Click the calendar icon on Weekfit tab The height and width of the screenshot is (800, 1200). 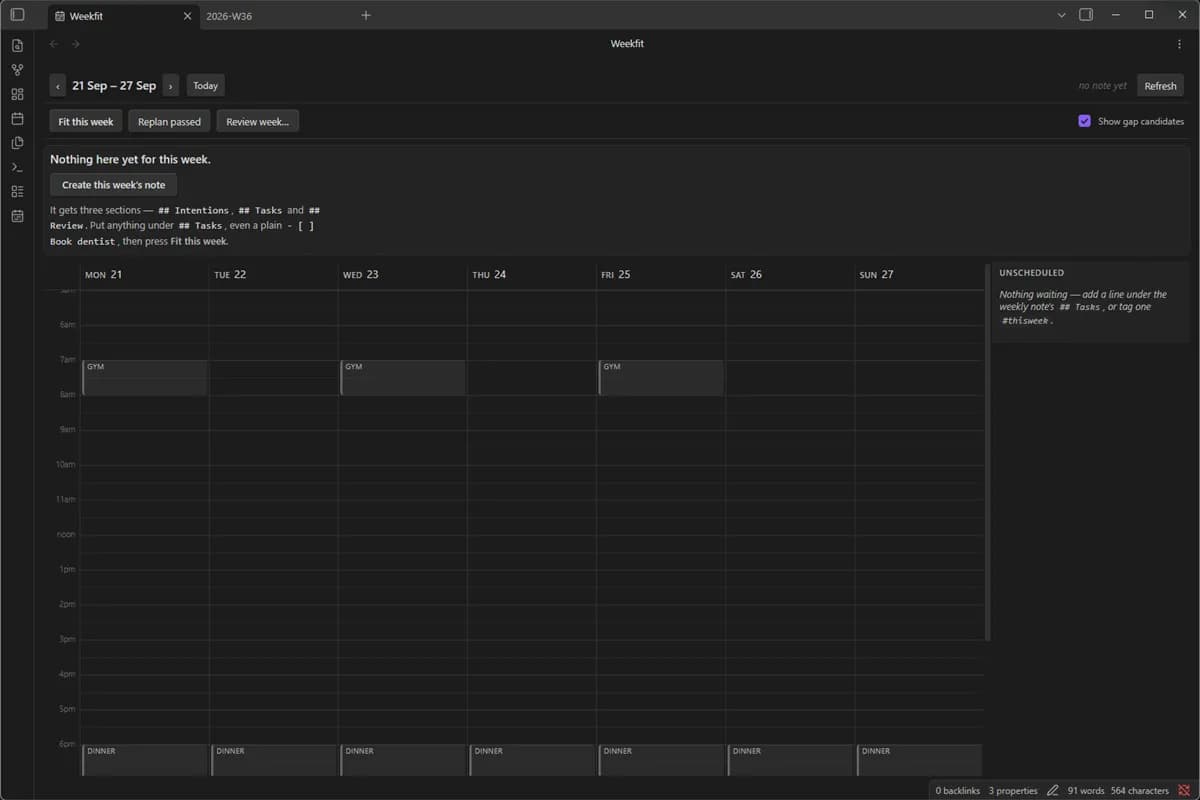coord(60,16)
